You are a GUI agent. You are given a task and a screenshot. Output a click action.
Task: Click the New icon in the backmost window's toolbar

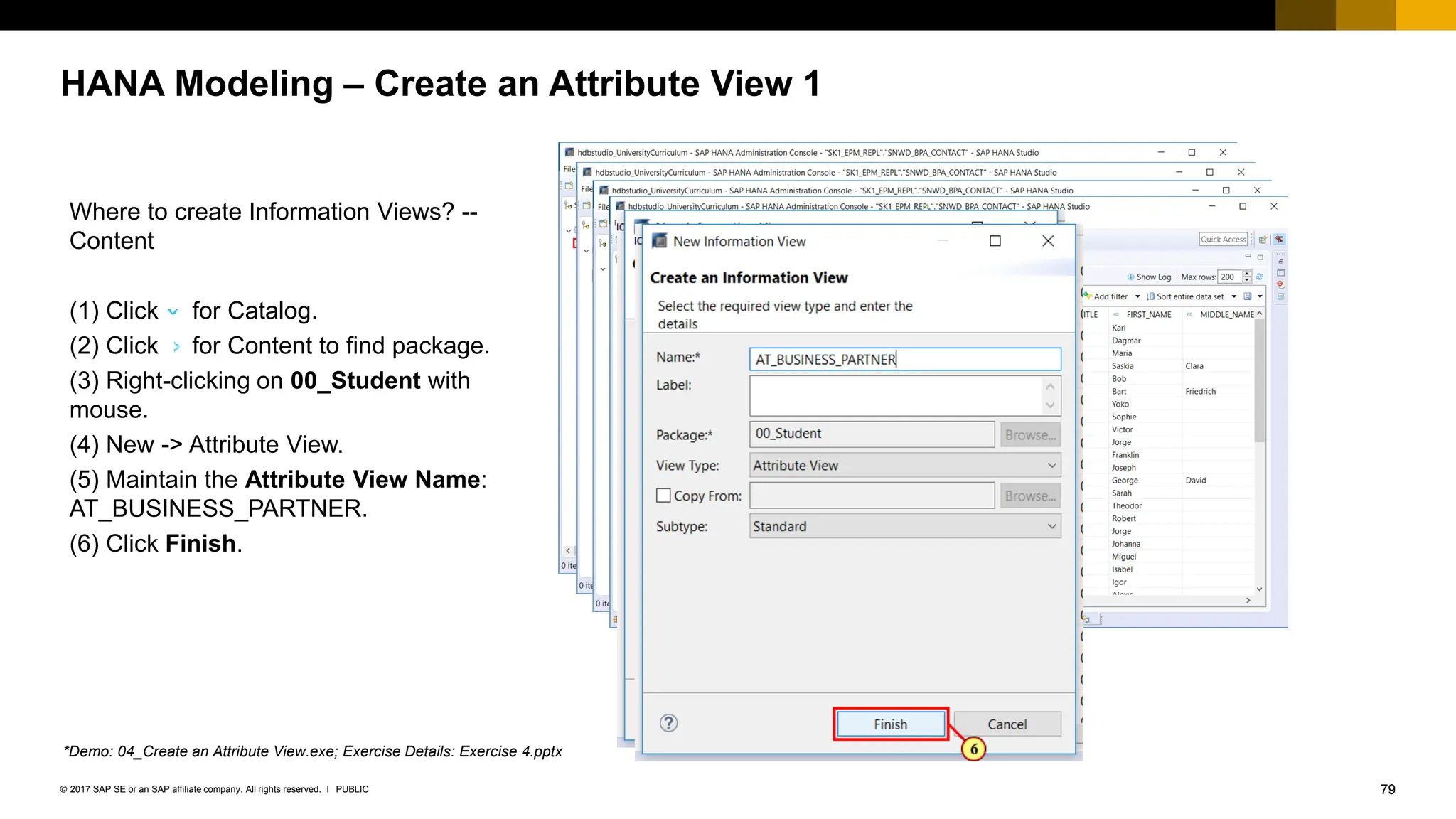pos(569,186)
